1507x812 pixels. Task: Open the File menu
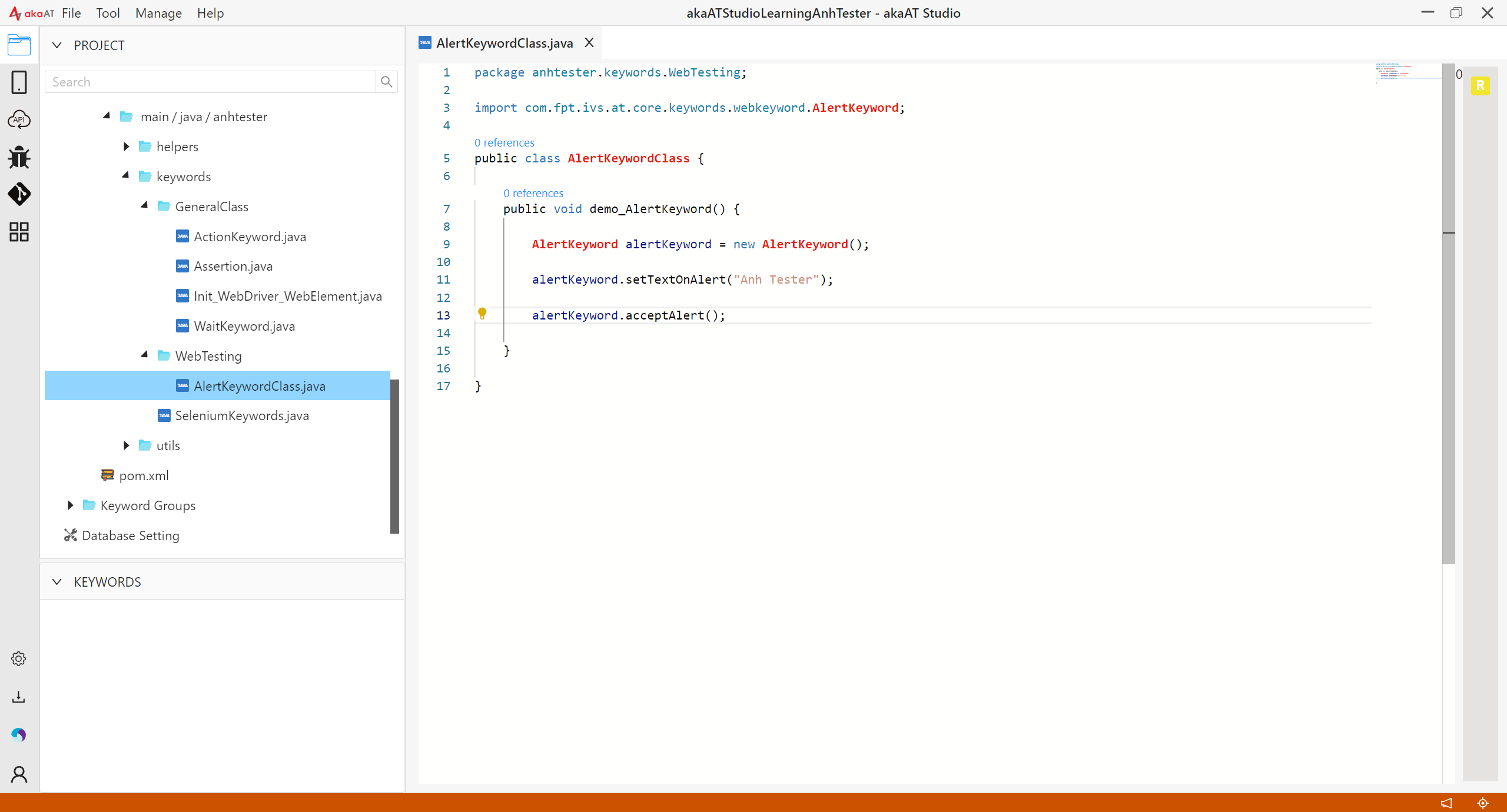pyautogui.click(x=71, y=13)
